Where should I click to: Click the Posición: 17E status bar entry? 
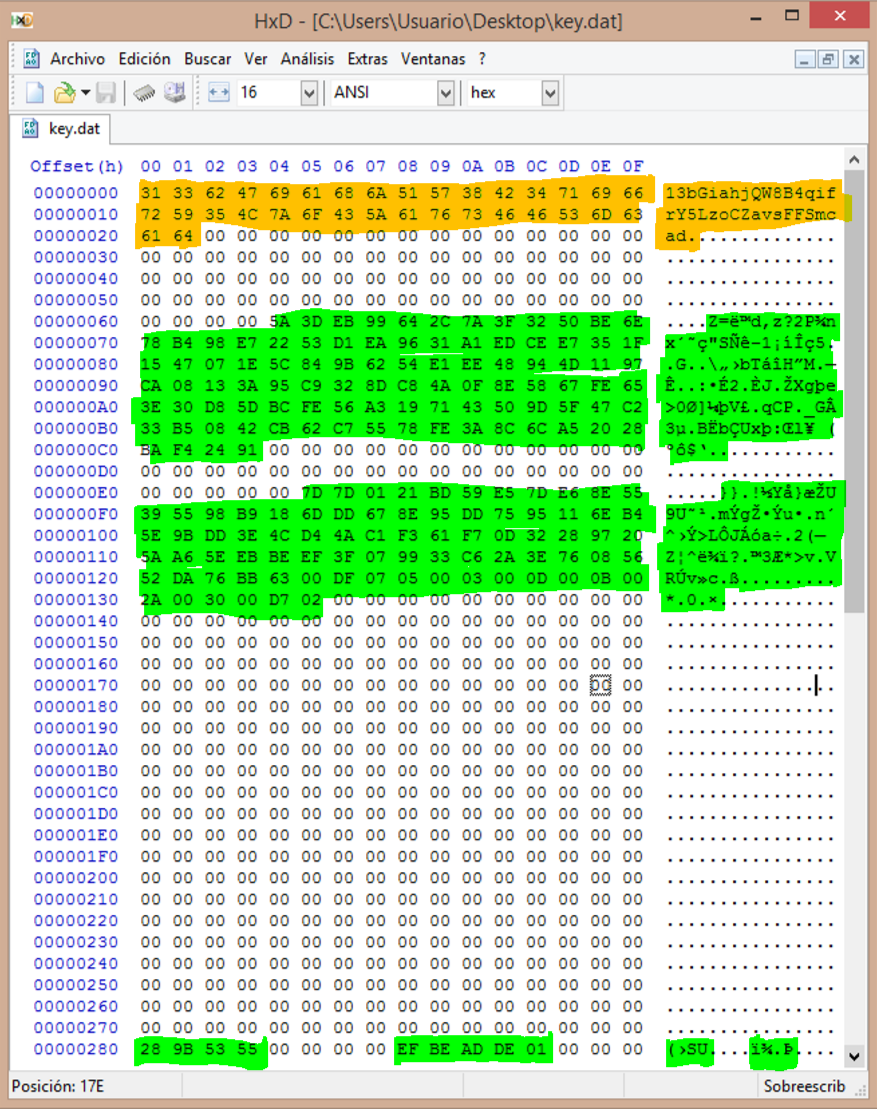click(x=58, y=1086)
